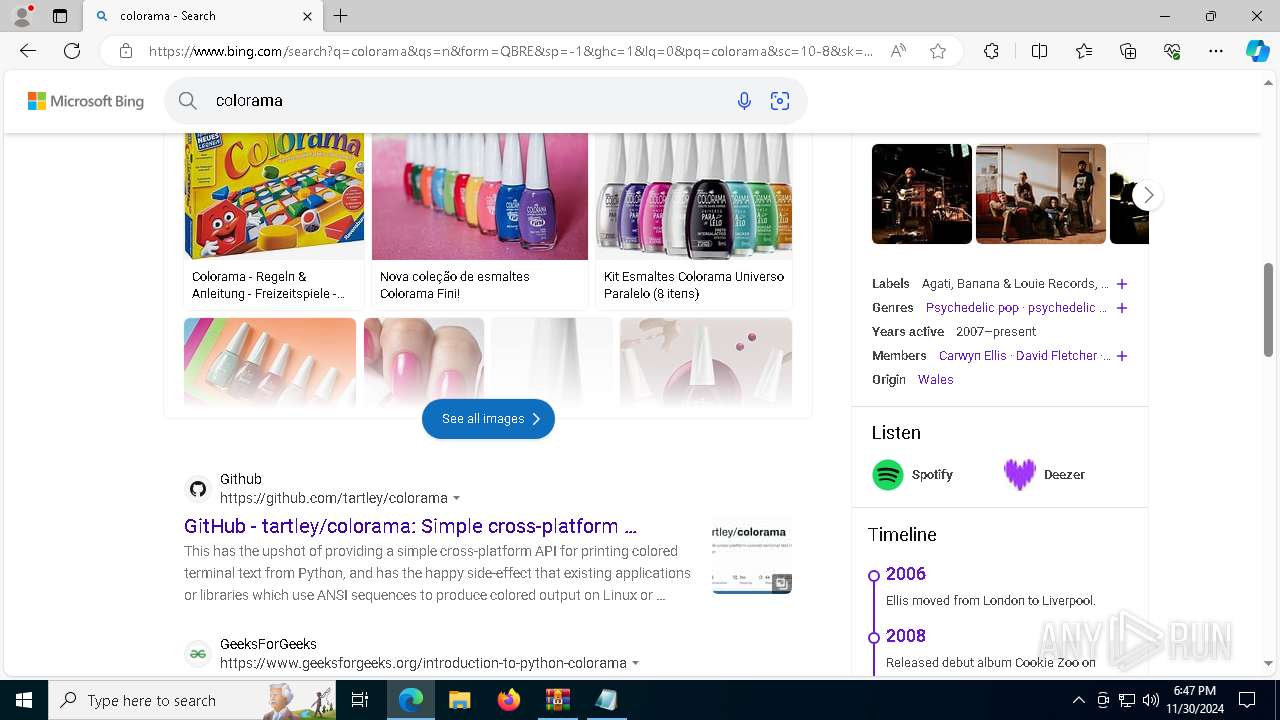1280x720 pixels.
Task: Click the address bar URL
Action: tap(510, 51)
